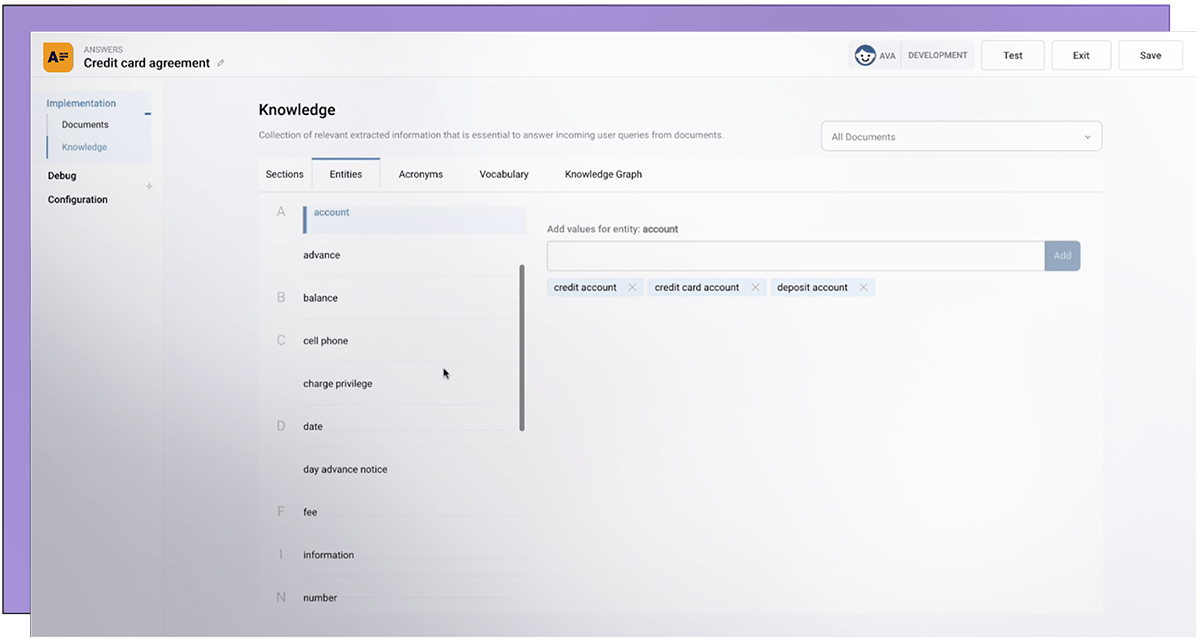Screen dimensions: 1200x643
Task: Open Documents in the sidebar
Action: 85,125
